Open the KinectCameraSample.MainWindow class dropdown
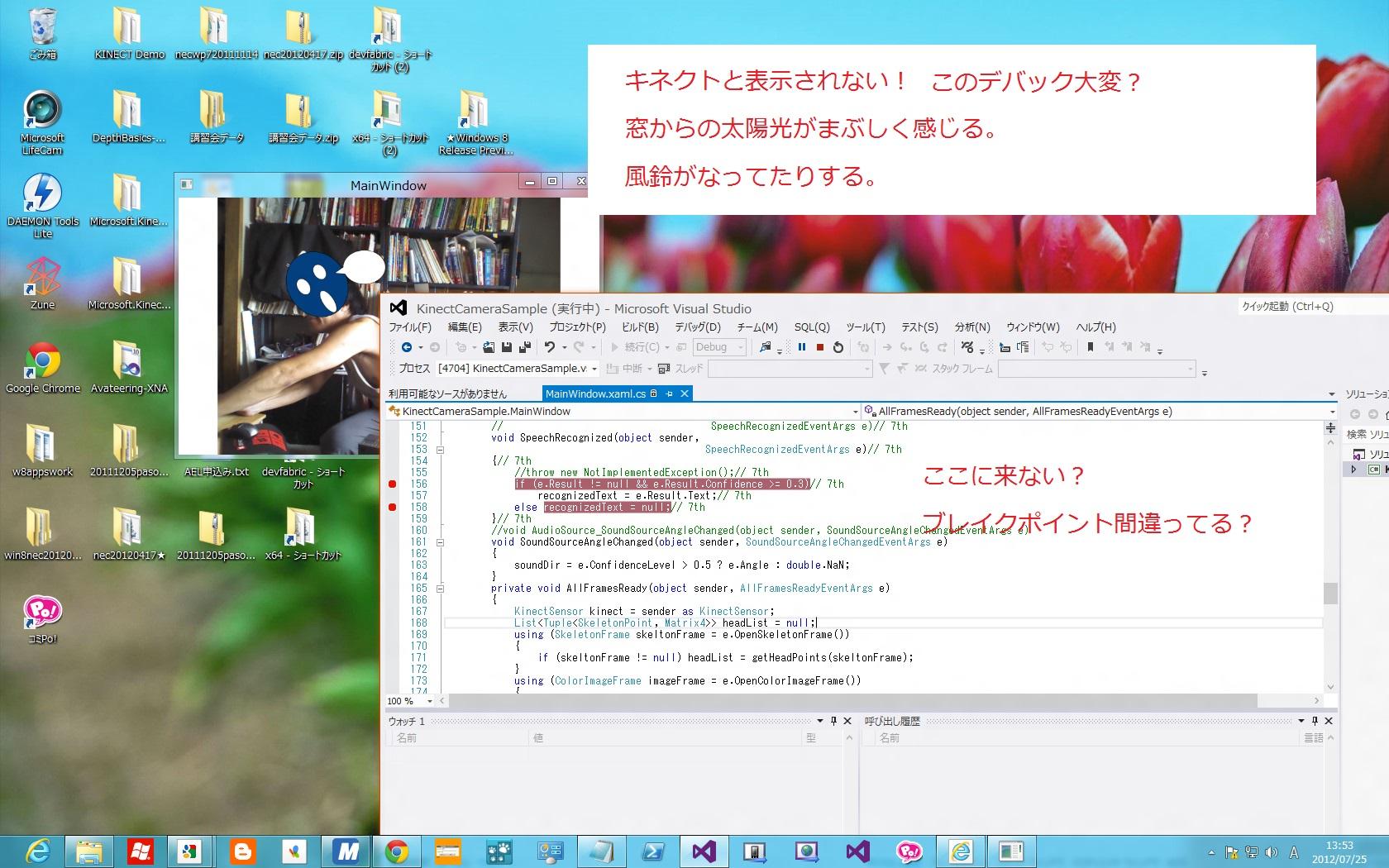Image resolution: width=1389 pixels, height=868 pixels. [625, 412]
